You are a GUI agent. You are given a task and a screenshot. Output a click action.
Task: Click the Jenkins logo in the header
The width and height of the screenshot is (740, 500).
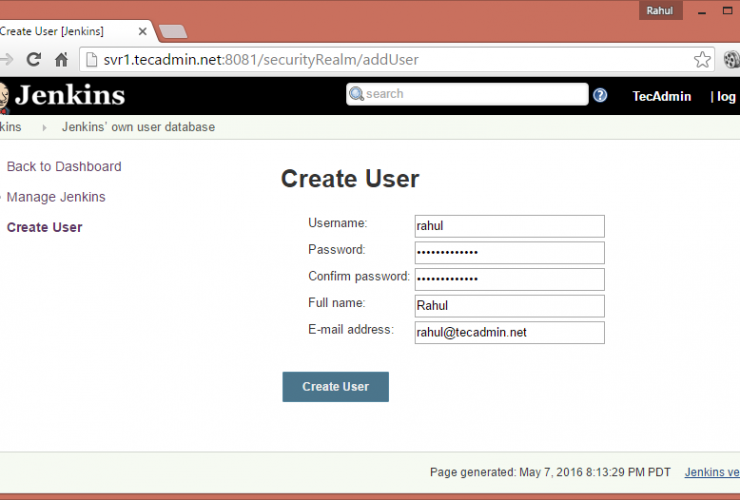[64, 96]
